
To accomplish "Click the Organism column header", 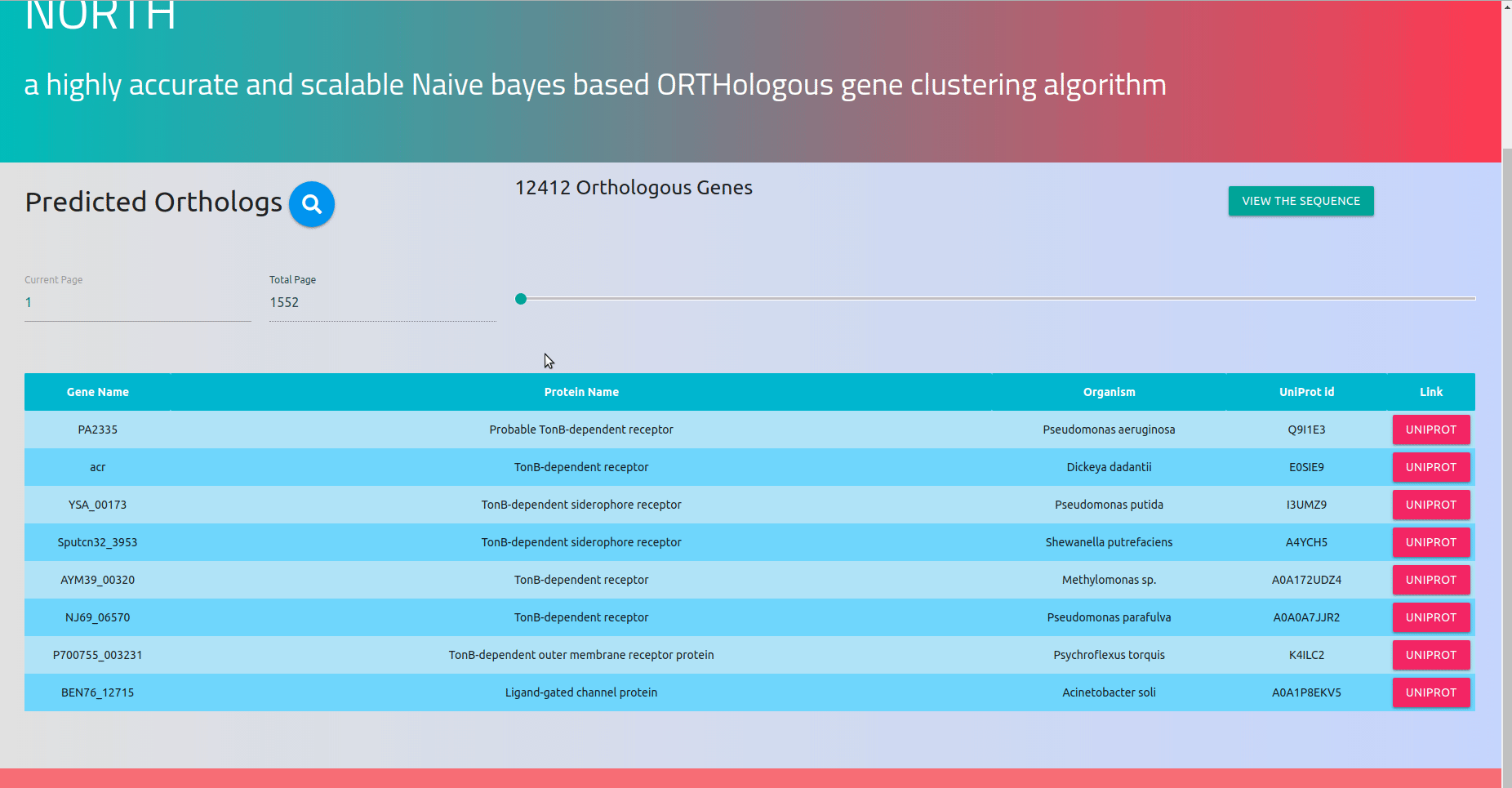I will point(1109,392).
